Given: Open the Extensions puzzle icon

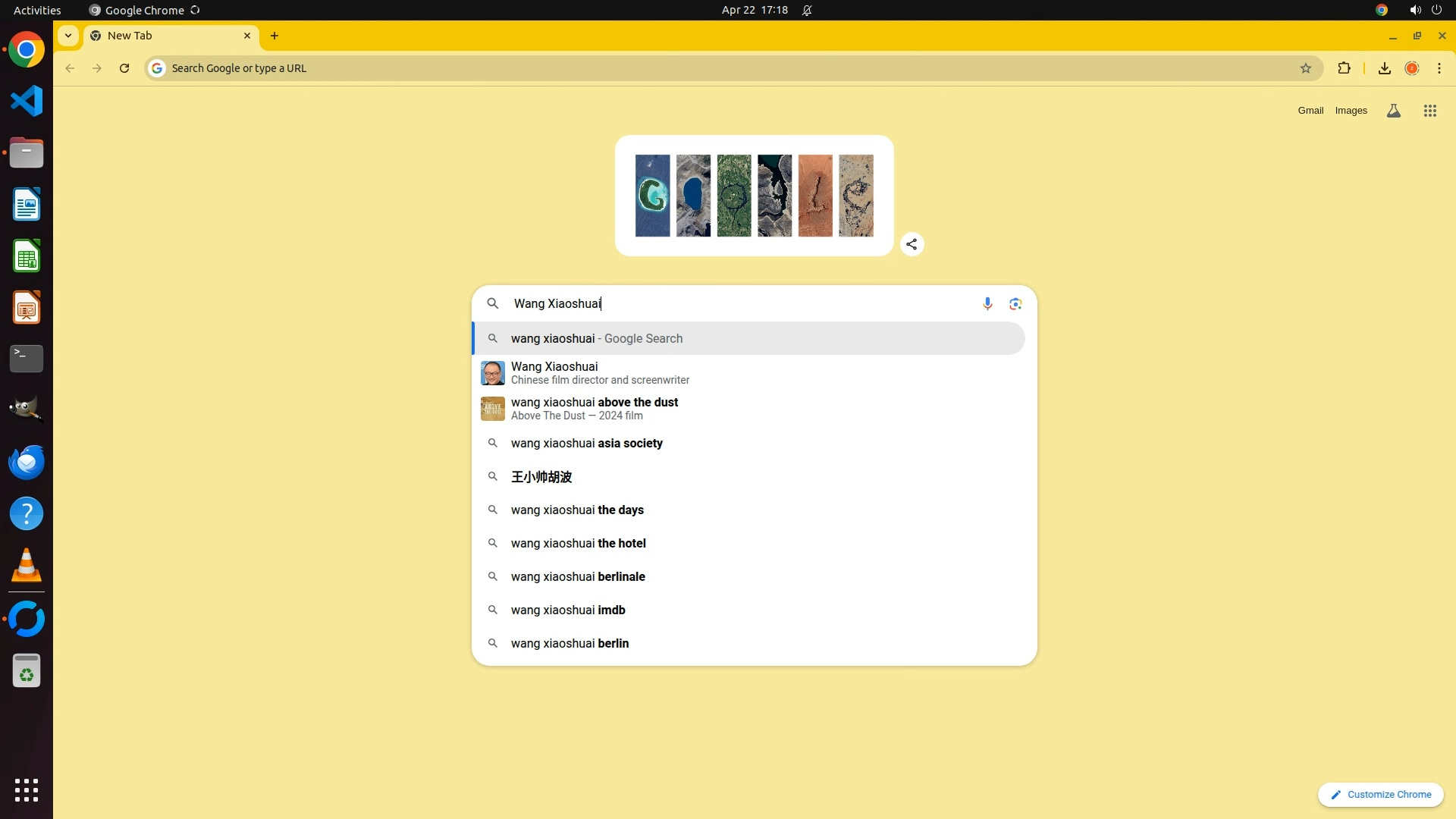Looking at the screenshot, I should [1344, 68].
